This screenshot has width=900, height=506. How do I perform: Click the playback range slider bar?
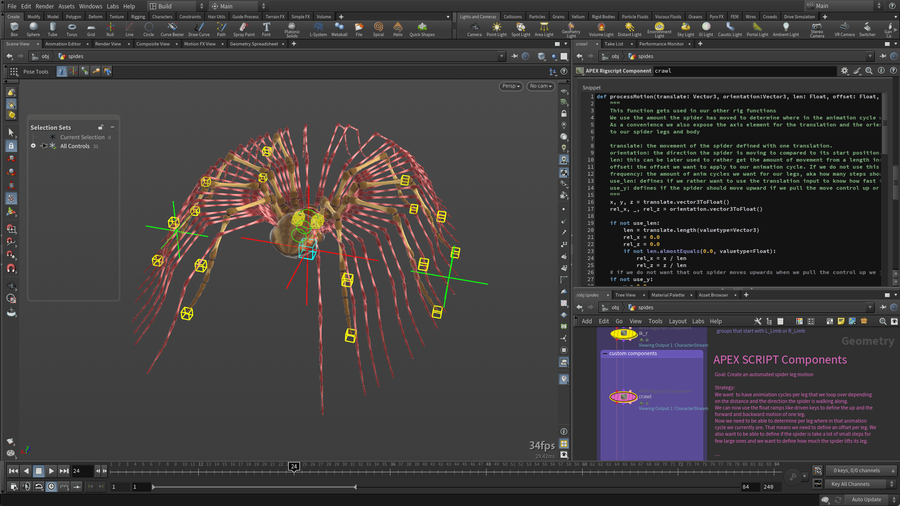click(254, 487)
